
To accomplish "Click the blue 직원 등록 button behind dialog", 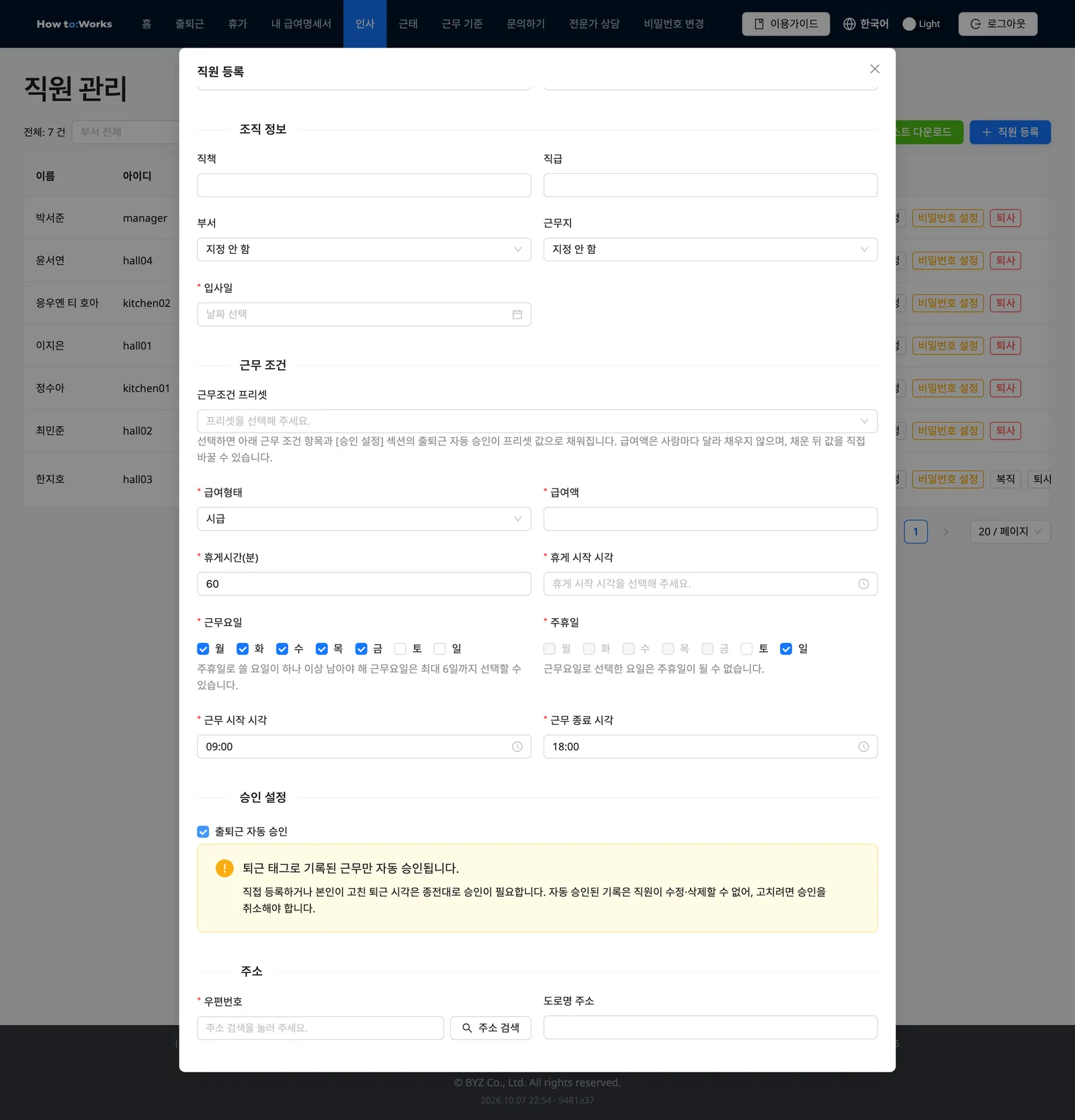I will coord(1010,132).
